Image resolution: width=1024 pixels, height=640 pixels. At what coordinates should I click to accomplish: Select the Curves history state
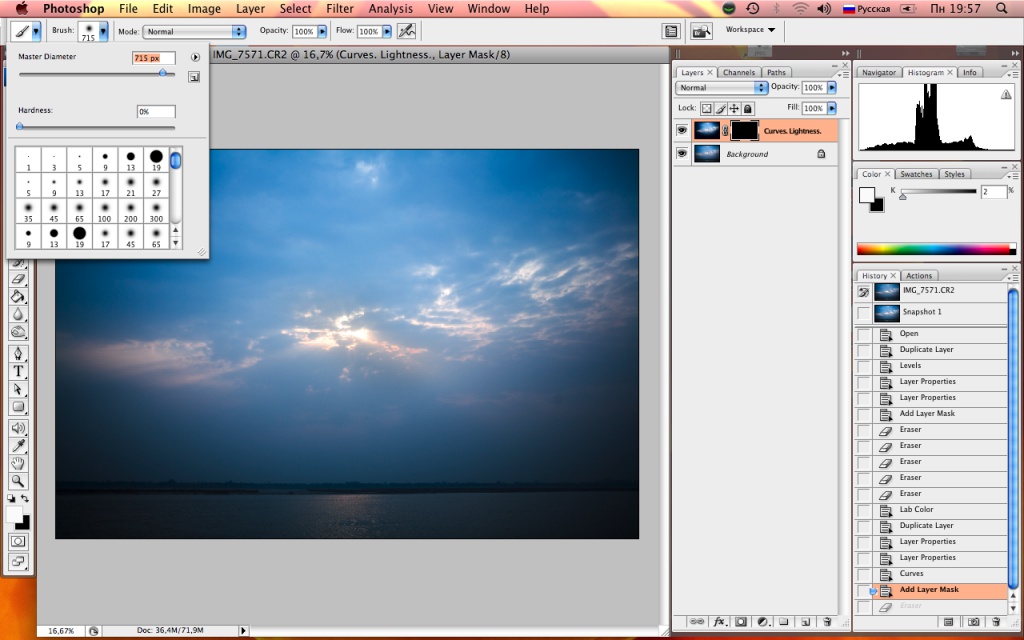click(x=911, y=573)
